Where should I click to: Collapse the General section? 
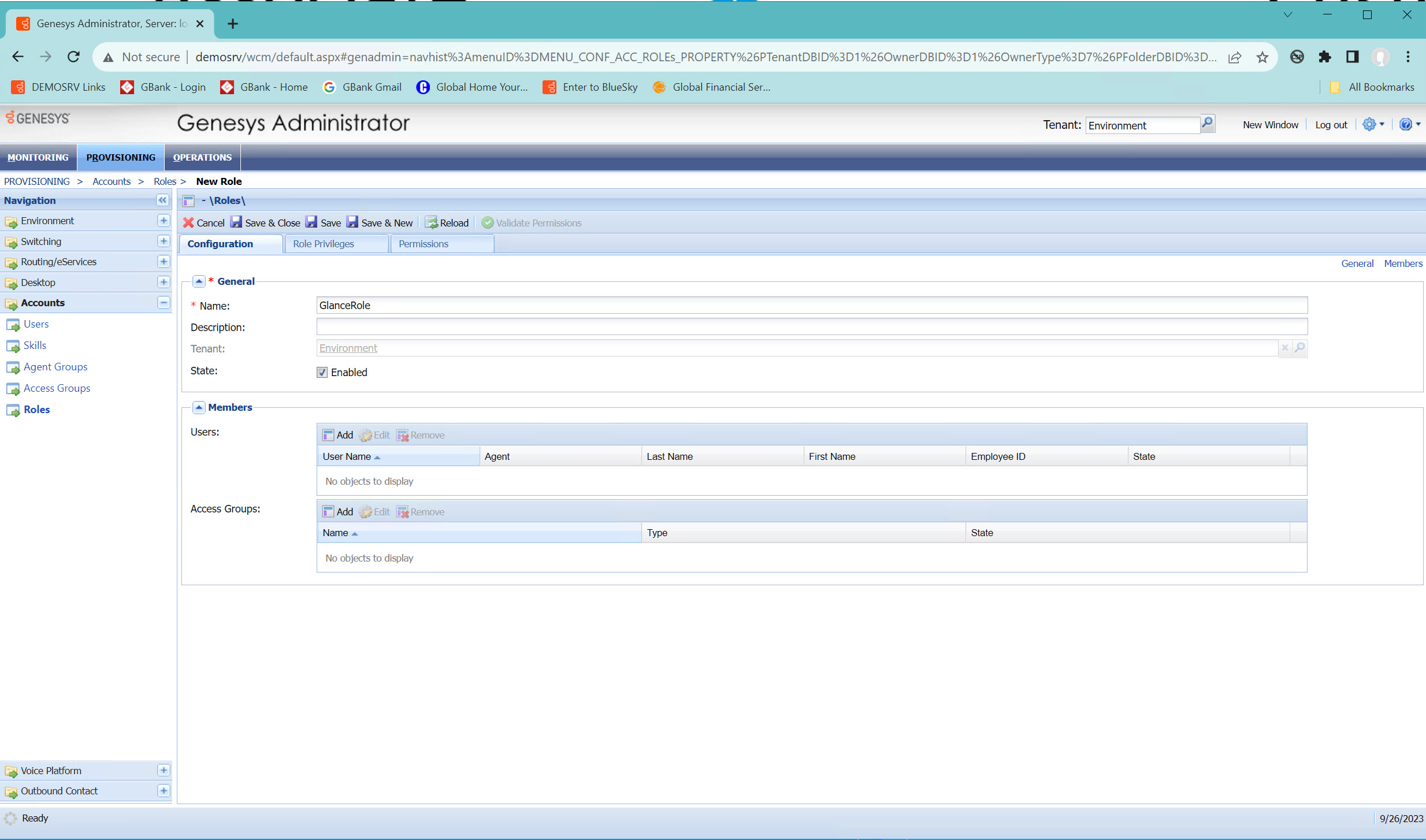point(199,281)
